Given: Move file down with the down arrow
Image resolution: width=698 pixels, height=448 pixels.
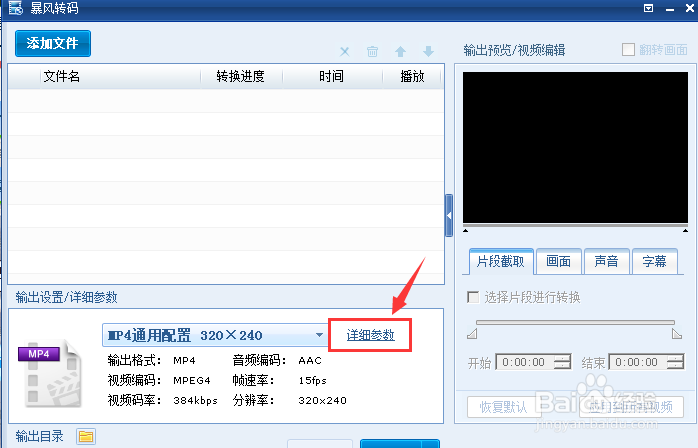Looking at the screenshot, I should click(x=428, y=52).
